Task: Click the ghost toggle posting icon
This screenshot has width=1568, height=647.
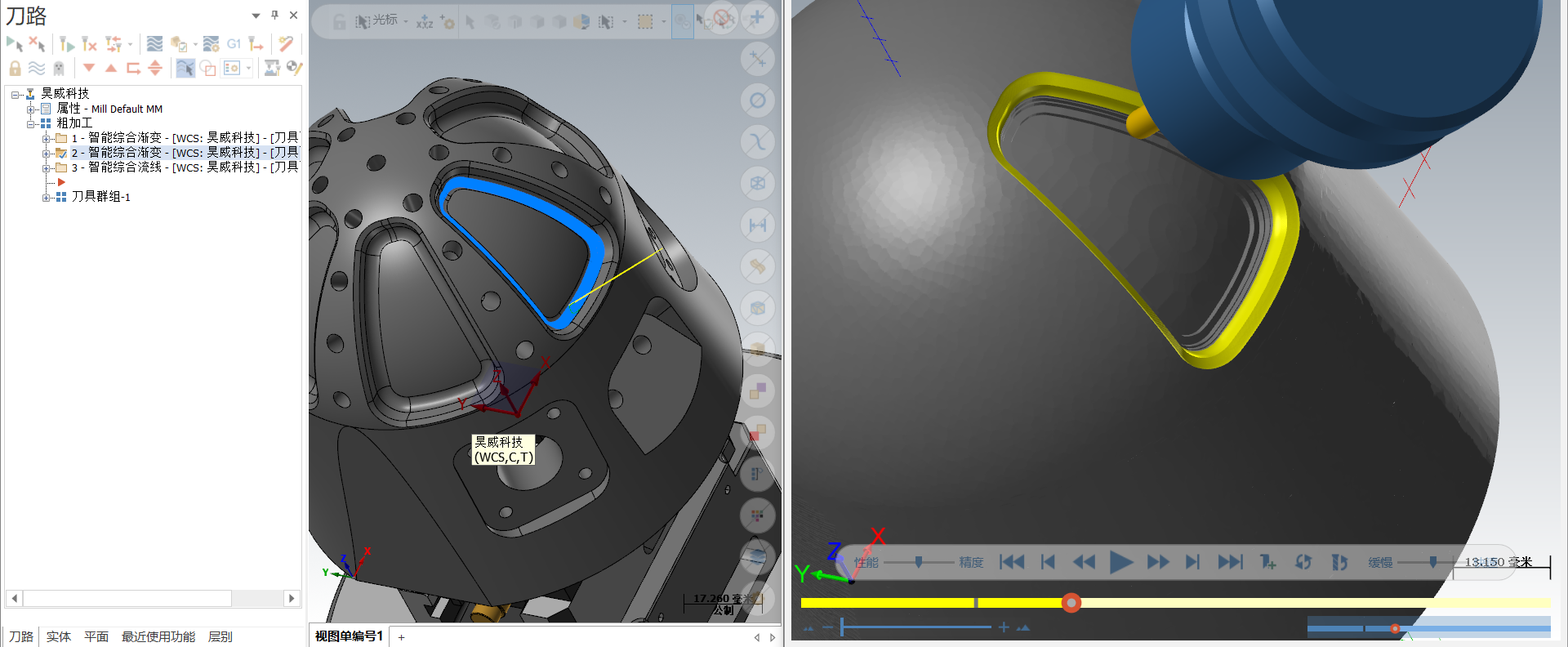Action: 58,69
